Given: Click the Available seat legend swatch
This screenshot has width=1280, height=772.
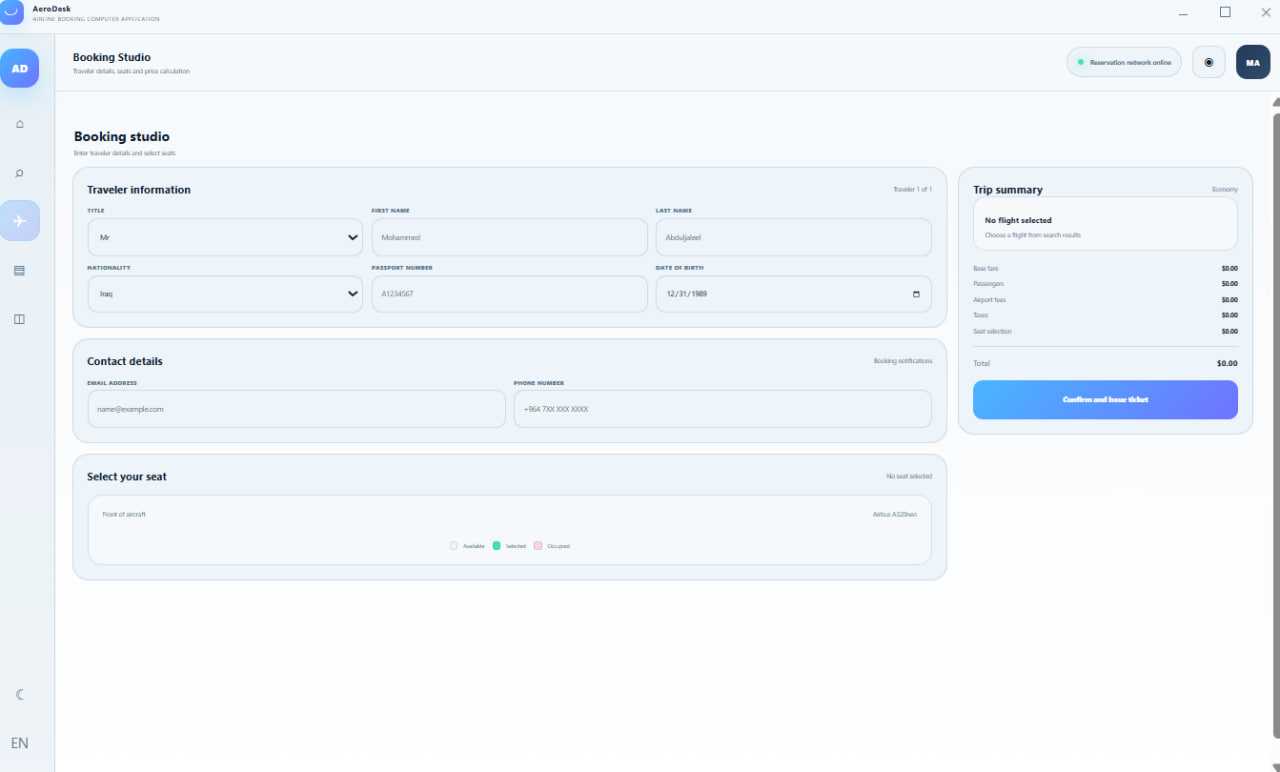Looking at the screenshot, I should tap(454, 546).
